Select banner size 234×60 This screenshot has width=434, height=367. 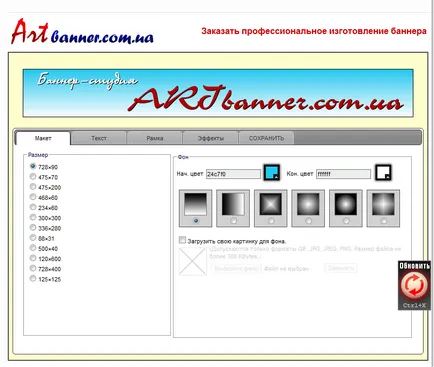click(33, 207)
